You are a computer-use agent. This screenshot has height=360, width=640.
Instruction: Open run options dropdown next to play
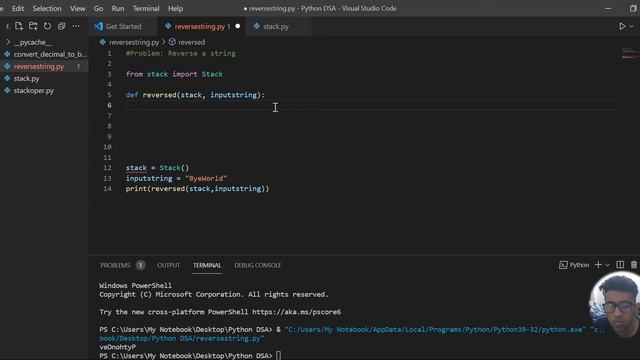click(631, 26)
